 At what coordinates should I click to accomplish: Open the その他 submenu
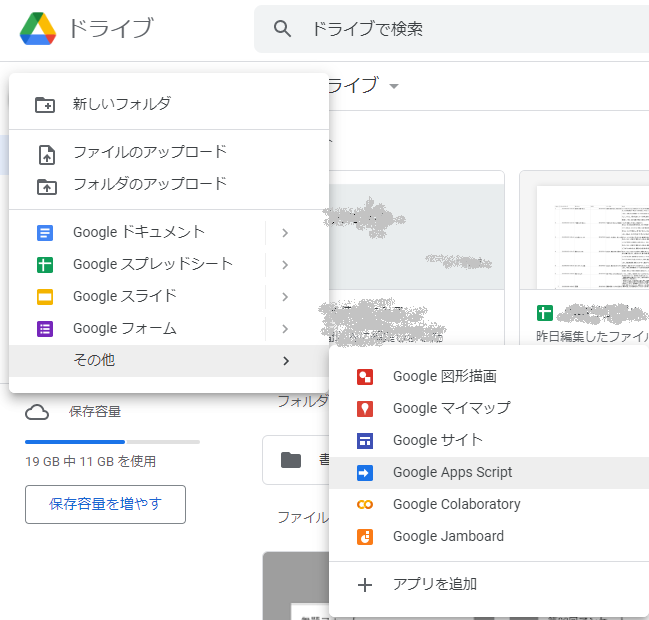(169, 360)
